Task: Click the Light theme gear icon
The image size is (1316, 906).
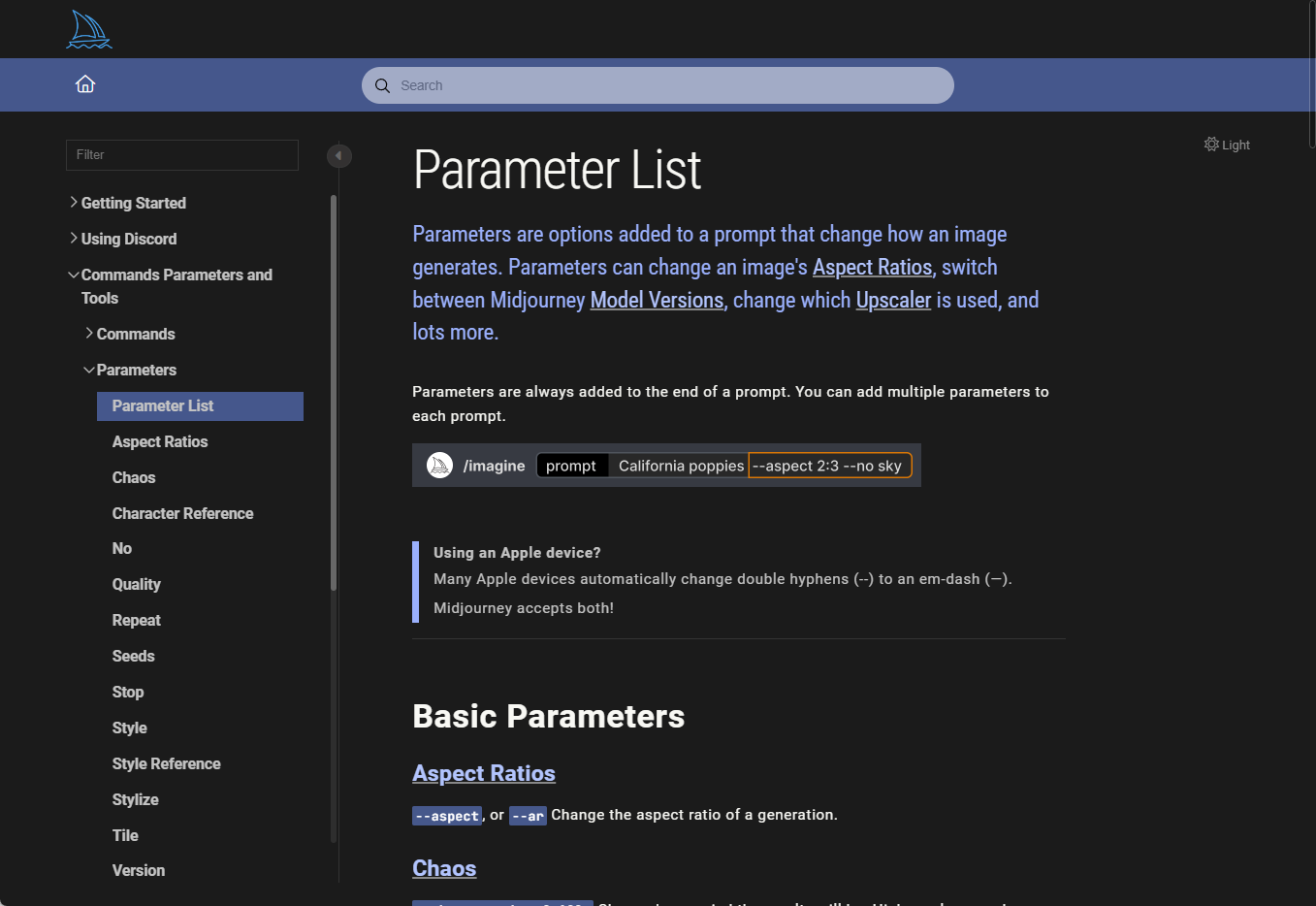Action: pyautogui.click(x=1211, y=144)
